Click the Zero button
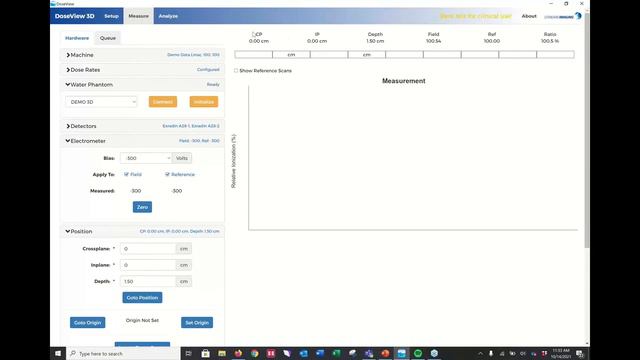This screenshot has width=640, height=360. click(142, 207)
